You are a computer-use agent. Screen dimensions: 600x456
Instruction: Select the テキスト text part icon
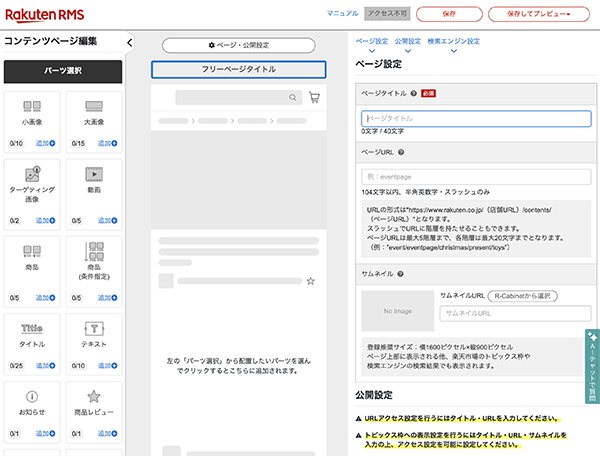click(94, 328)
